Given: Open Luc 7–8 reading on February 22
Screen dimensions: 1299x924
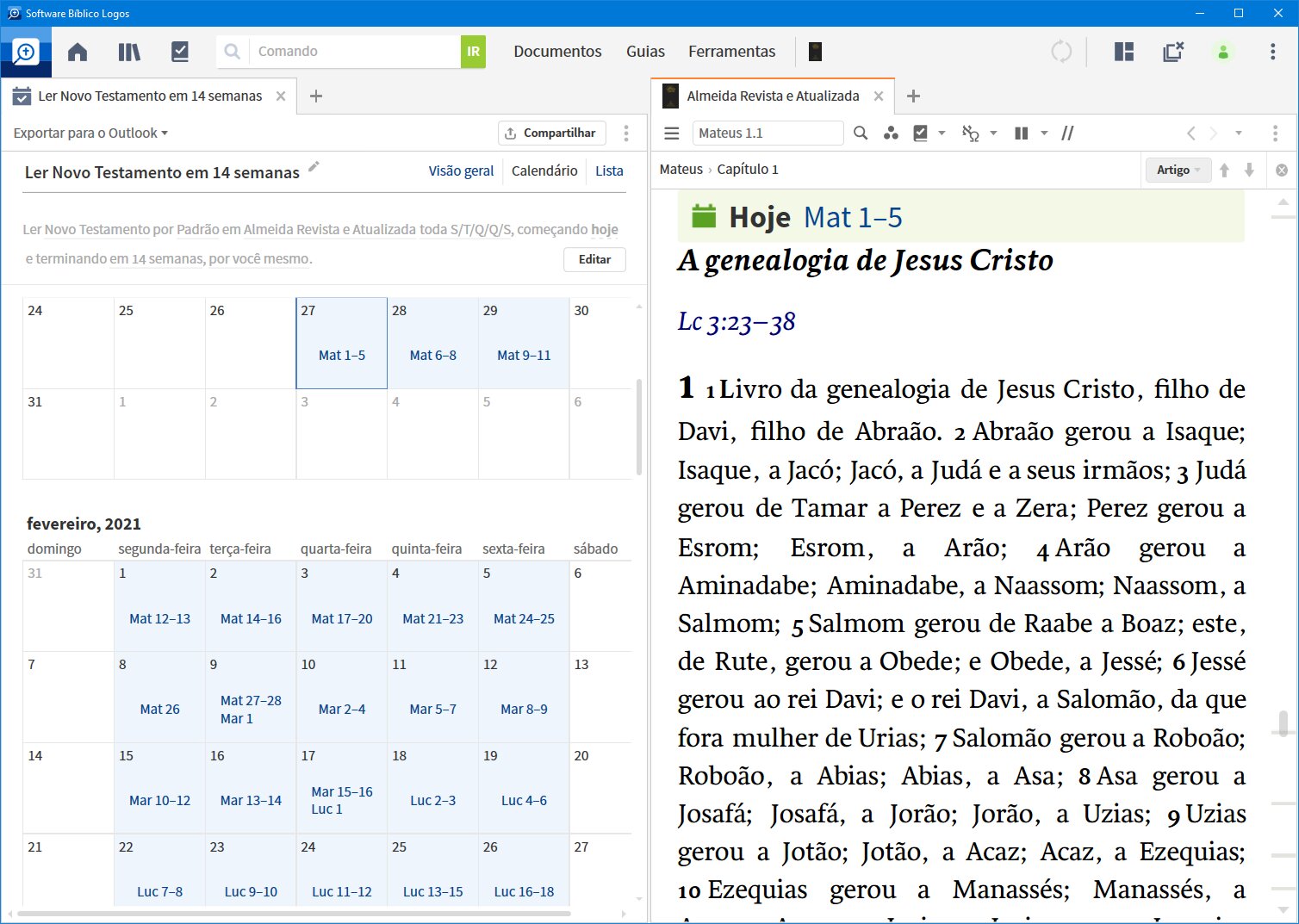Looking at the screenshot, I should (x=159, y=891).
